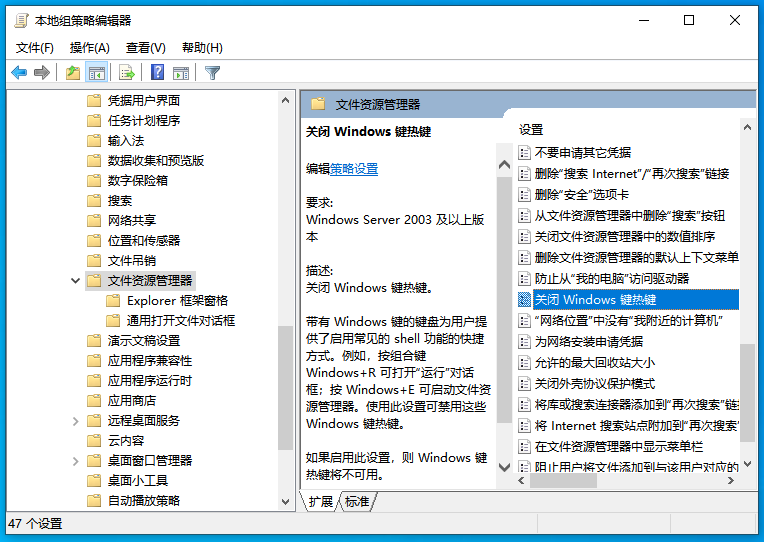Click policy icon beside 允许的最大回收站大小
Screen dimensions: 764x542
pos(524,363)
